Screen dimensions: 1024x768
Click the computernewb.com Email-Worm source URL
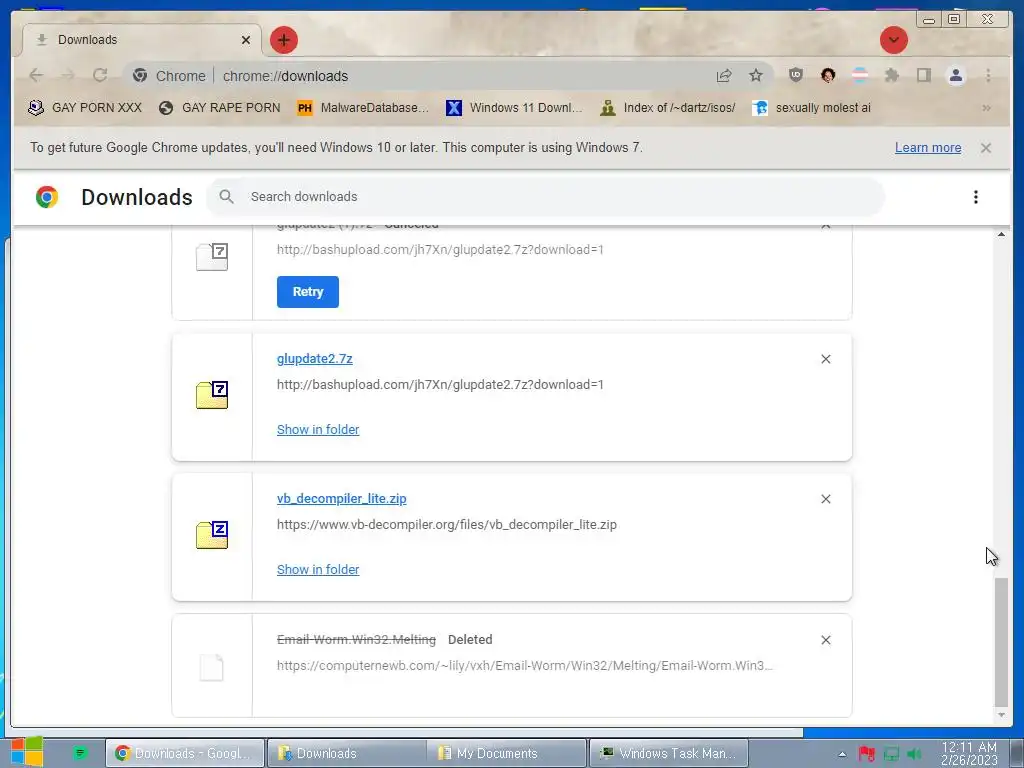(x=524, y=665)
